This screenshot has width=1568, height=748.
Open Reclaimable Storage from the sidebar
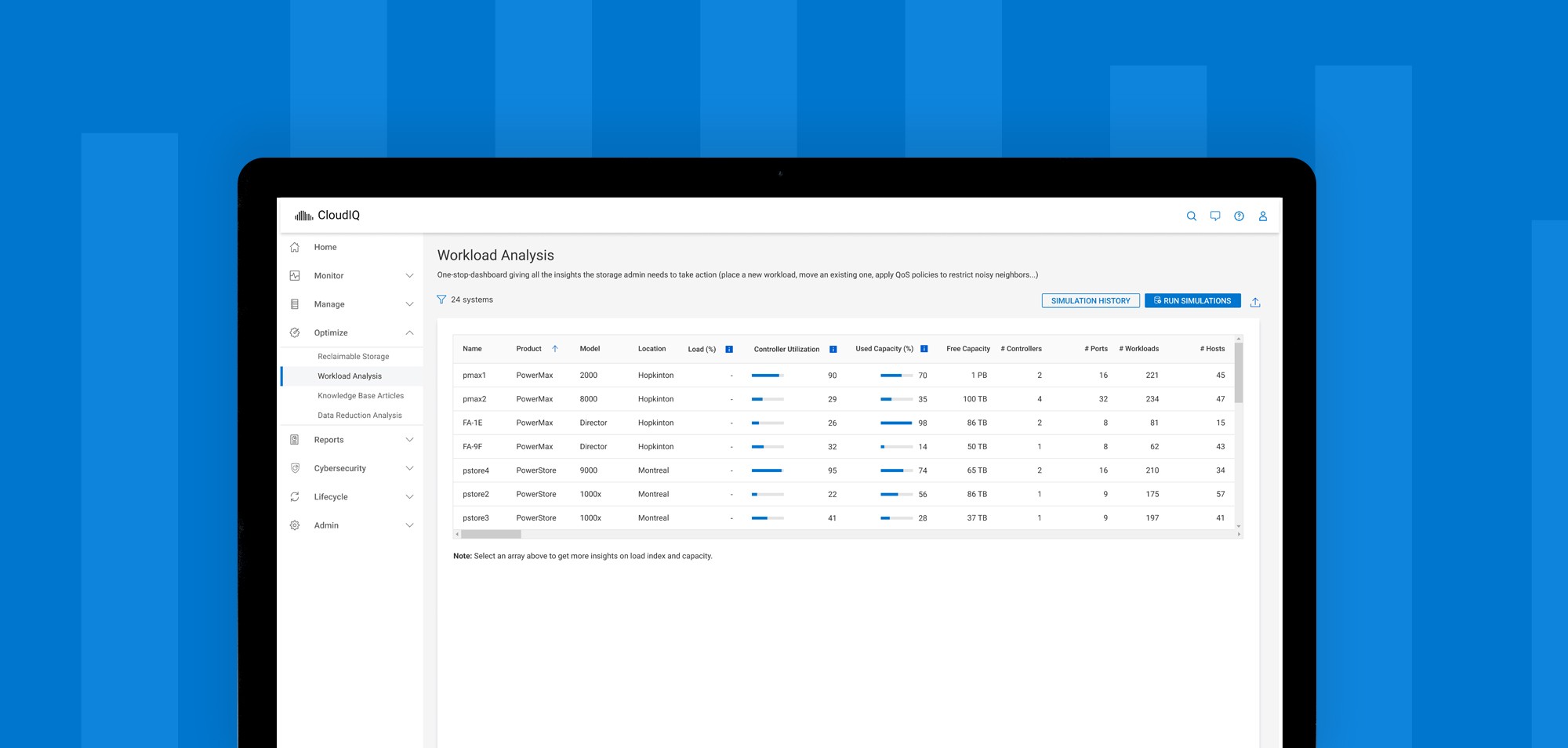click(353, 356)
